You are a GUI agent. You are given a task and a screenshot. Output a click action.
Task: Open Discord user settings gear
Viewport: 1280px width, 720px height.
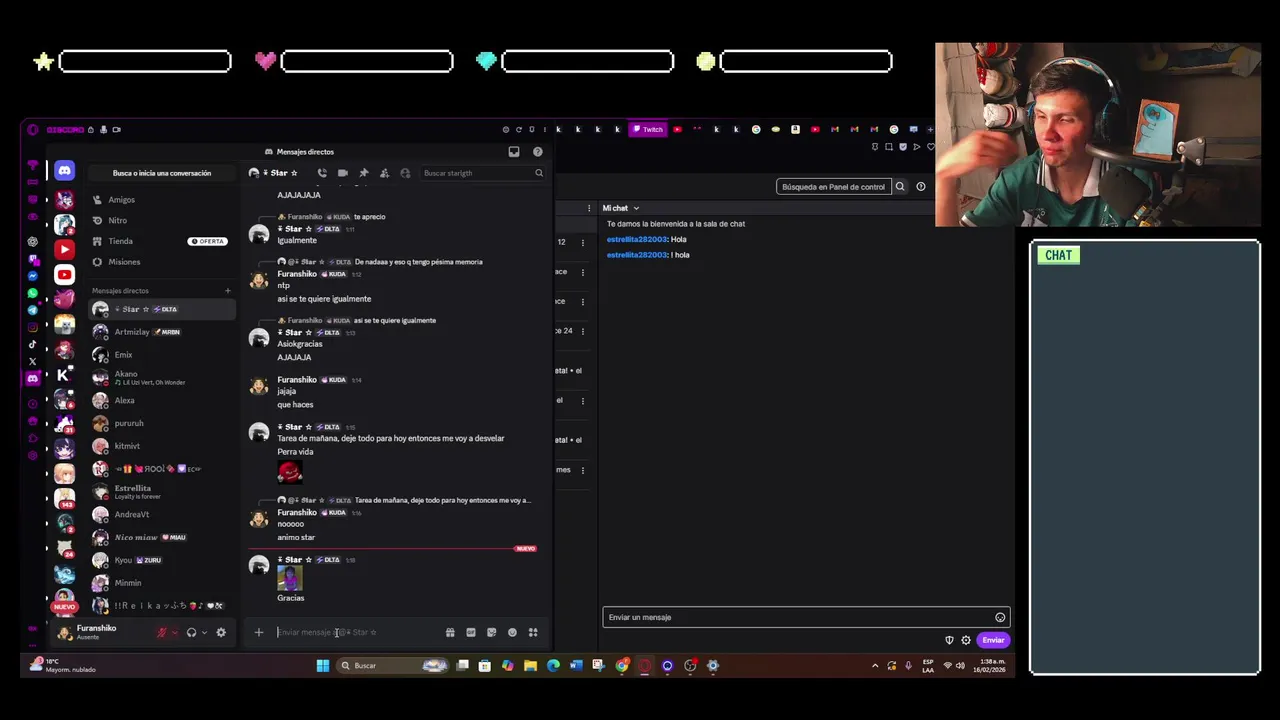click(x=221, y=632)
